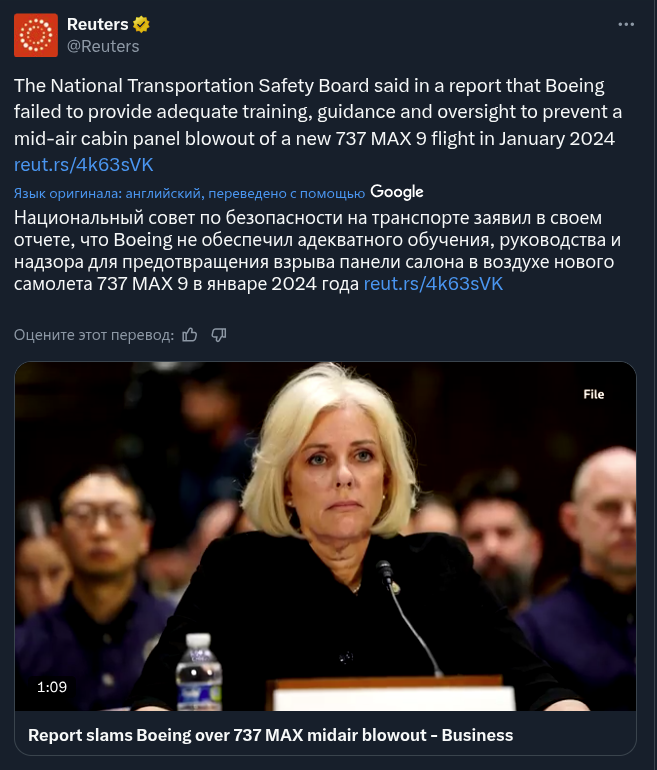Follow the reut.rs/4k63sVK link in the Russian translation
Screen dimensions: 657x770
(433, 284)
